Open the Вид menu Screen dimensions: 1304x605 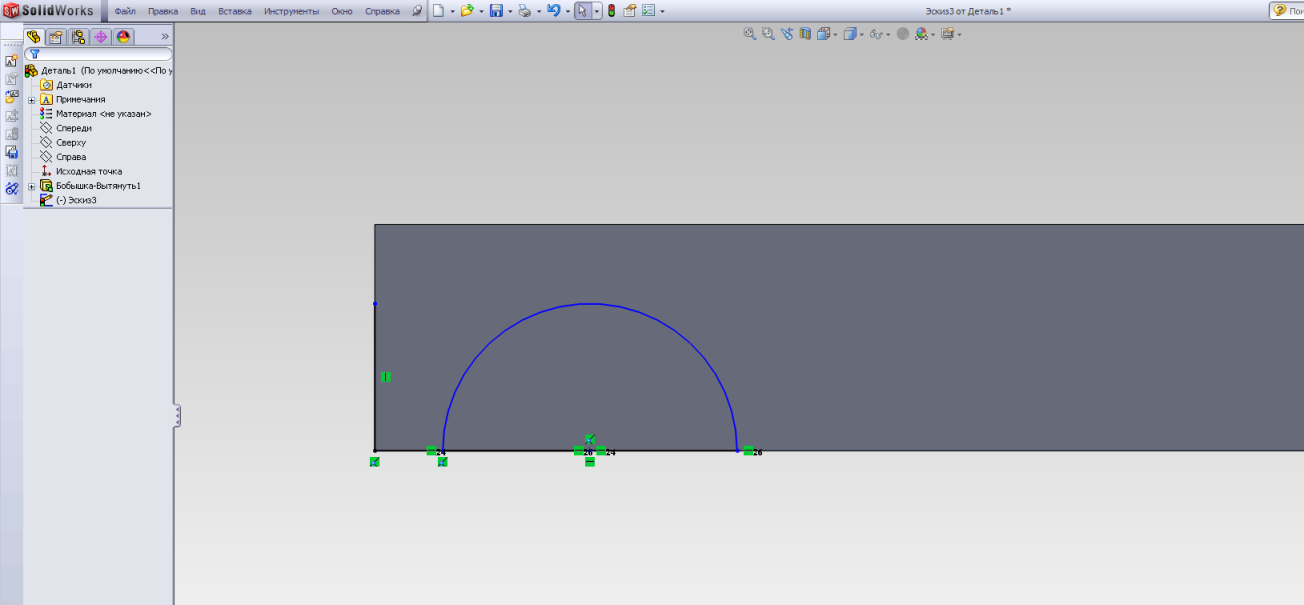pos(198,11)
